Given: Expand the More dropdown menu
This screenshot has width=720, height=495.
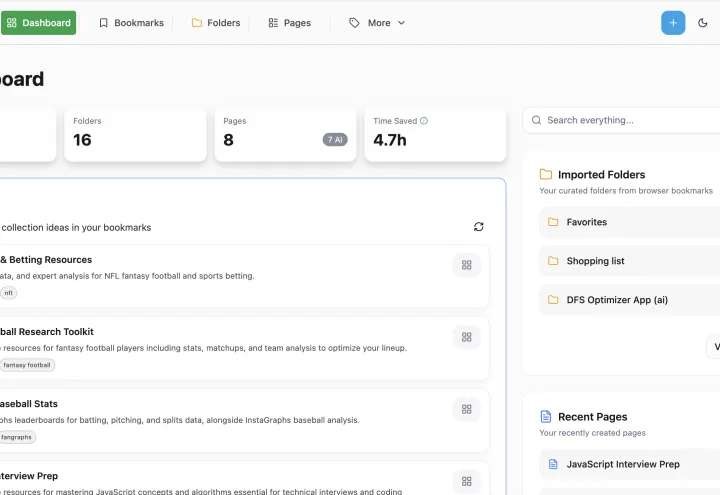Looking at the screenshot, I should [377, 23].
